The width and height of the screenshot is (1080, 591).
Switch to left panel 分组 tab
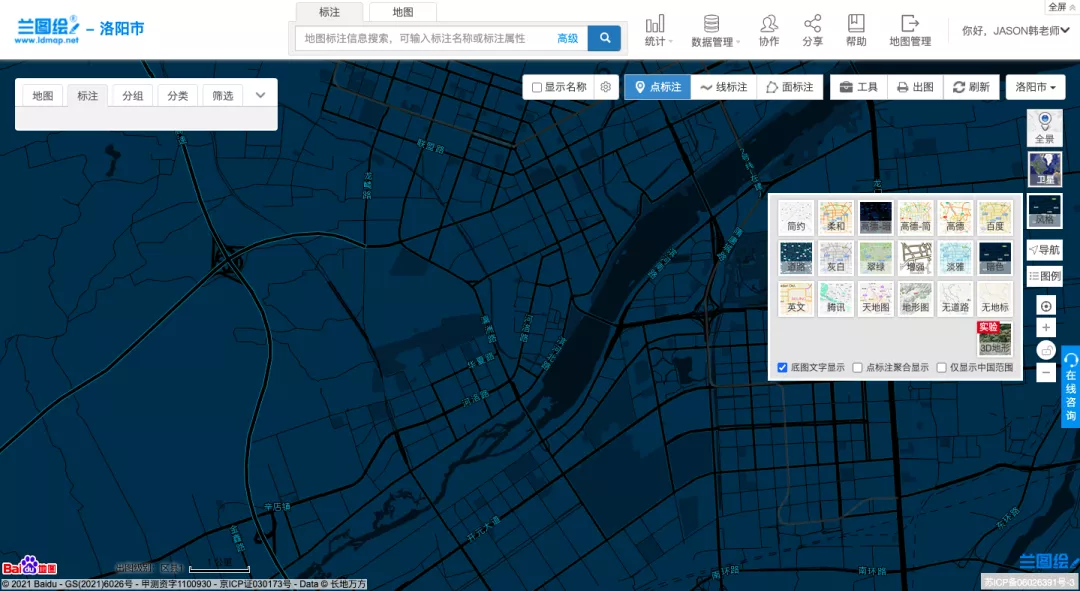tap(133, 96)
